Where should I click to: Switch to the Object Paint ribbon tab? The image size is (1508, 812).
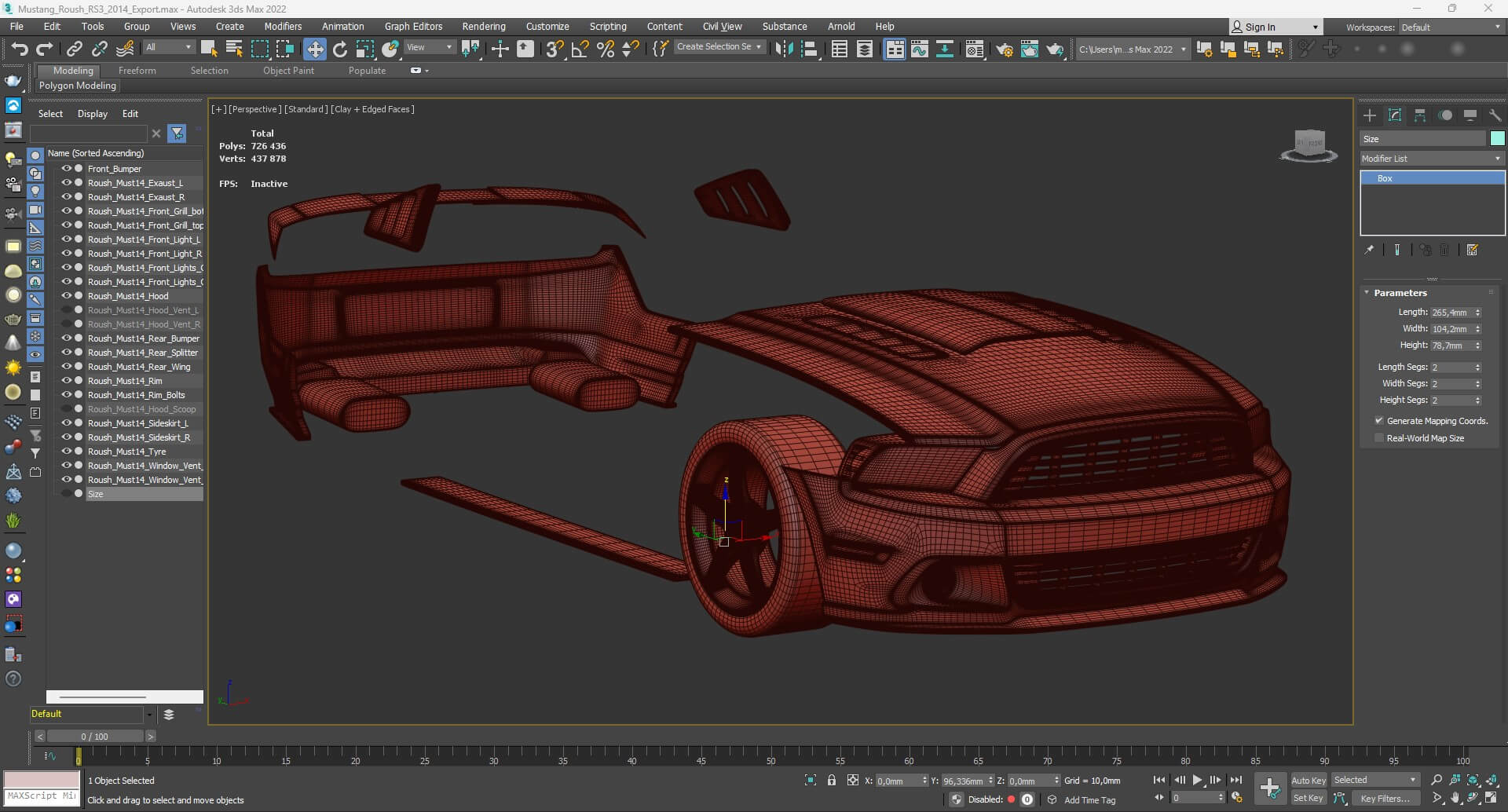288,71
